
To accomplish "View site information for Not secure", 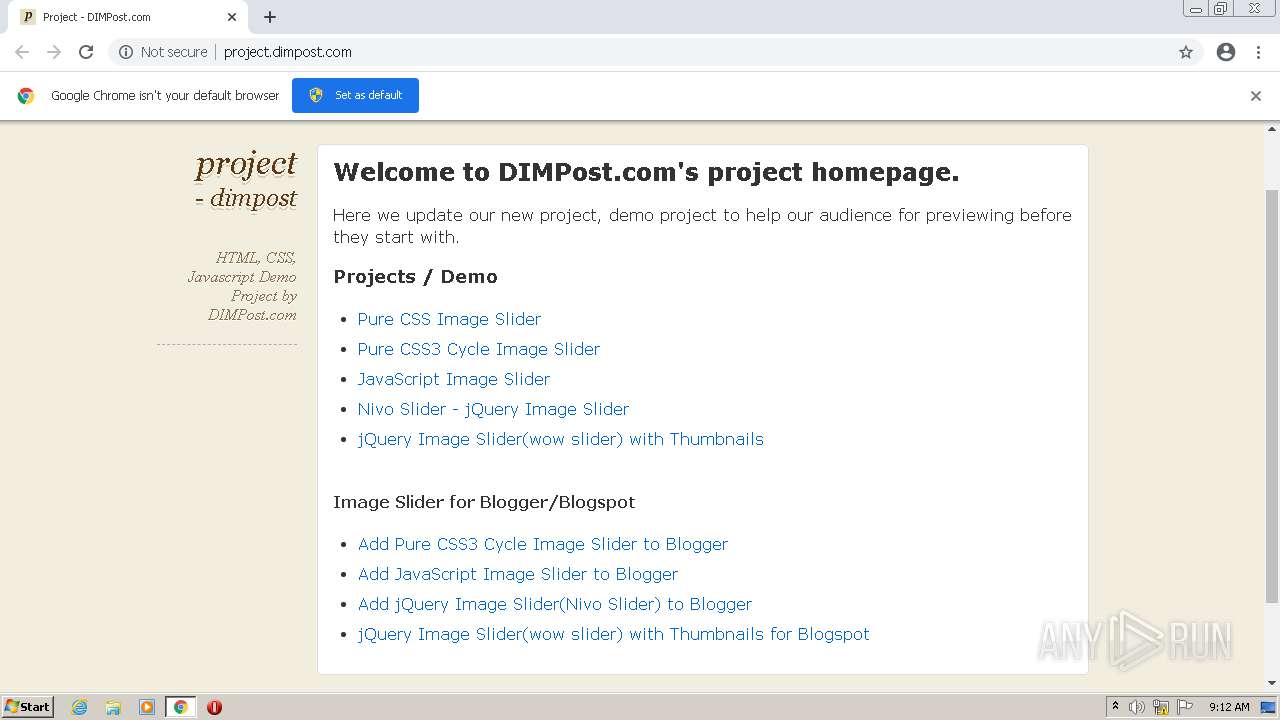I will pos(163,52).
